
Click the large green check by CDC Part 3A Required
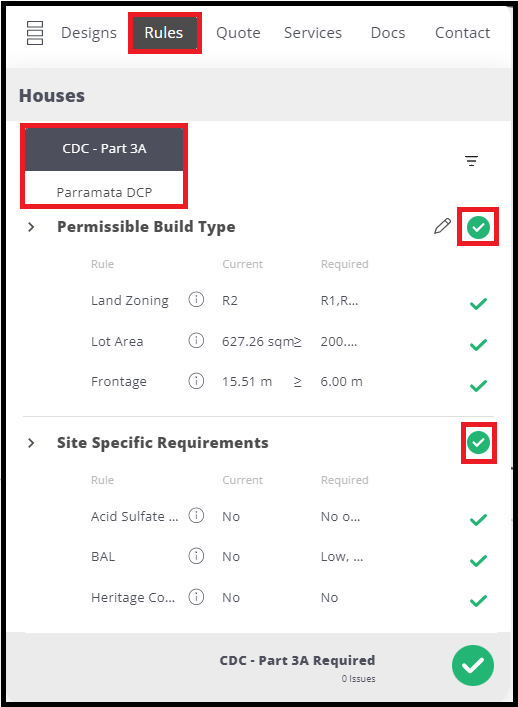pos(473,666)
